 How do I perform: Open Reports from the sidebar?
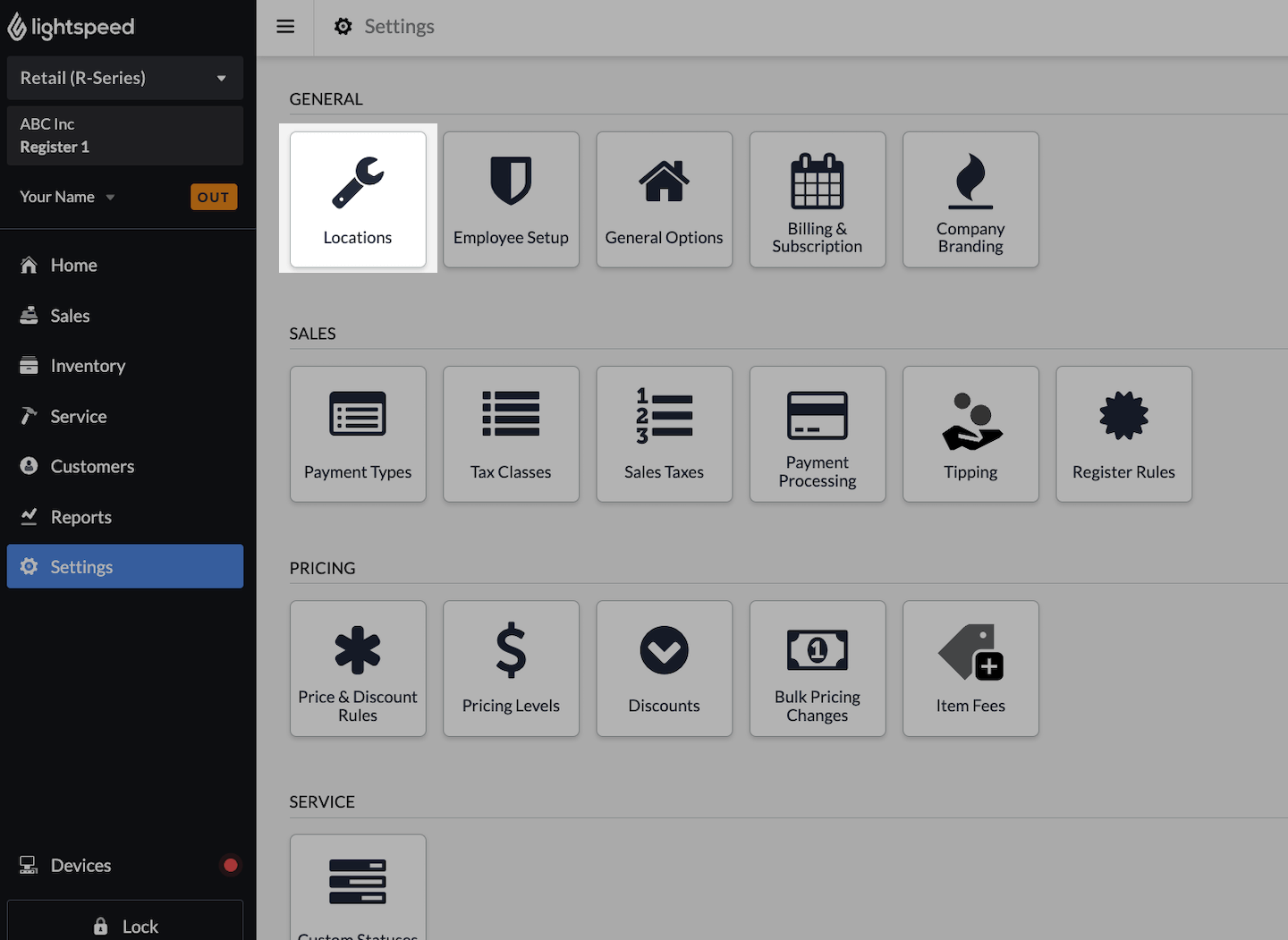pos(80,517)
